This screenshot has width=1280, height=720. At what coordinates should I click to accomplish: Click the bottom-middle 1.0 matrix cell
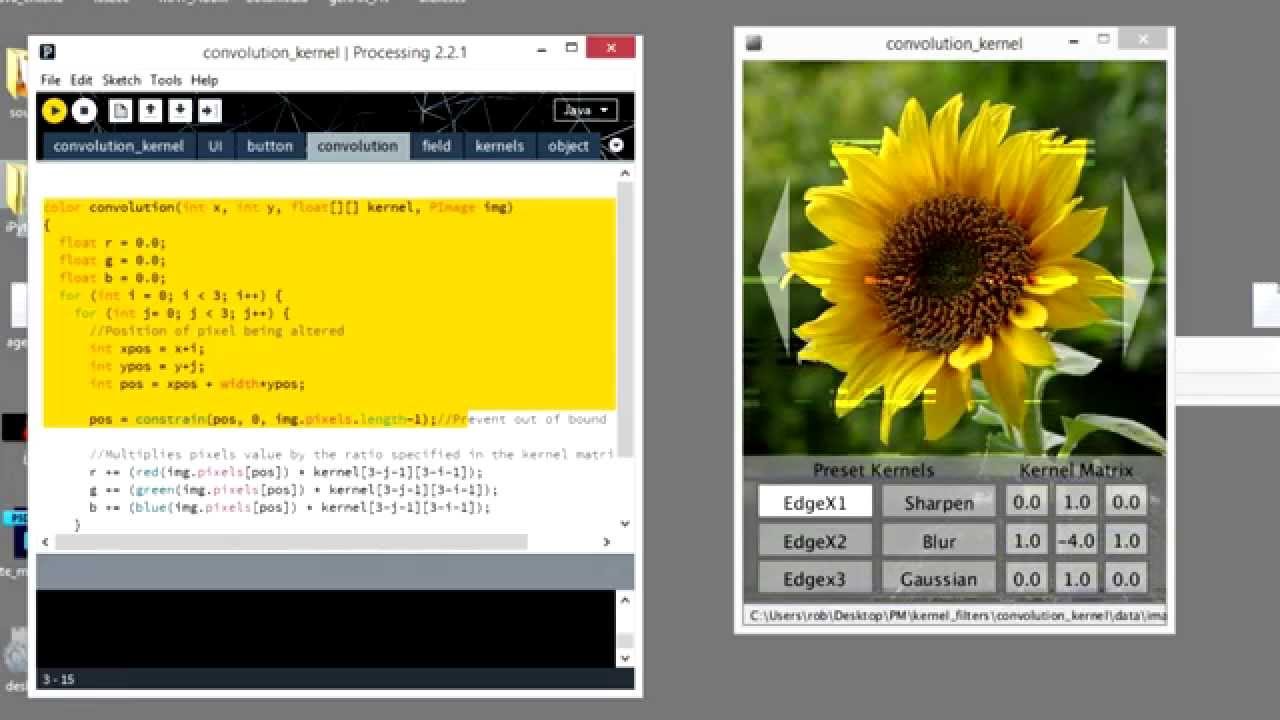1076,579
